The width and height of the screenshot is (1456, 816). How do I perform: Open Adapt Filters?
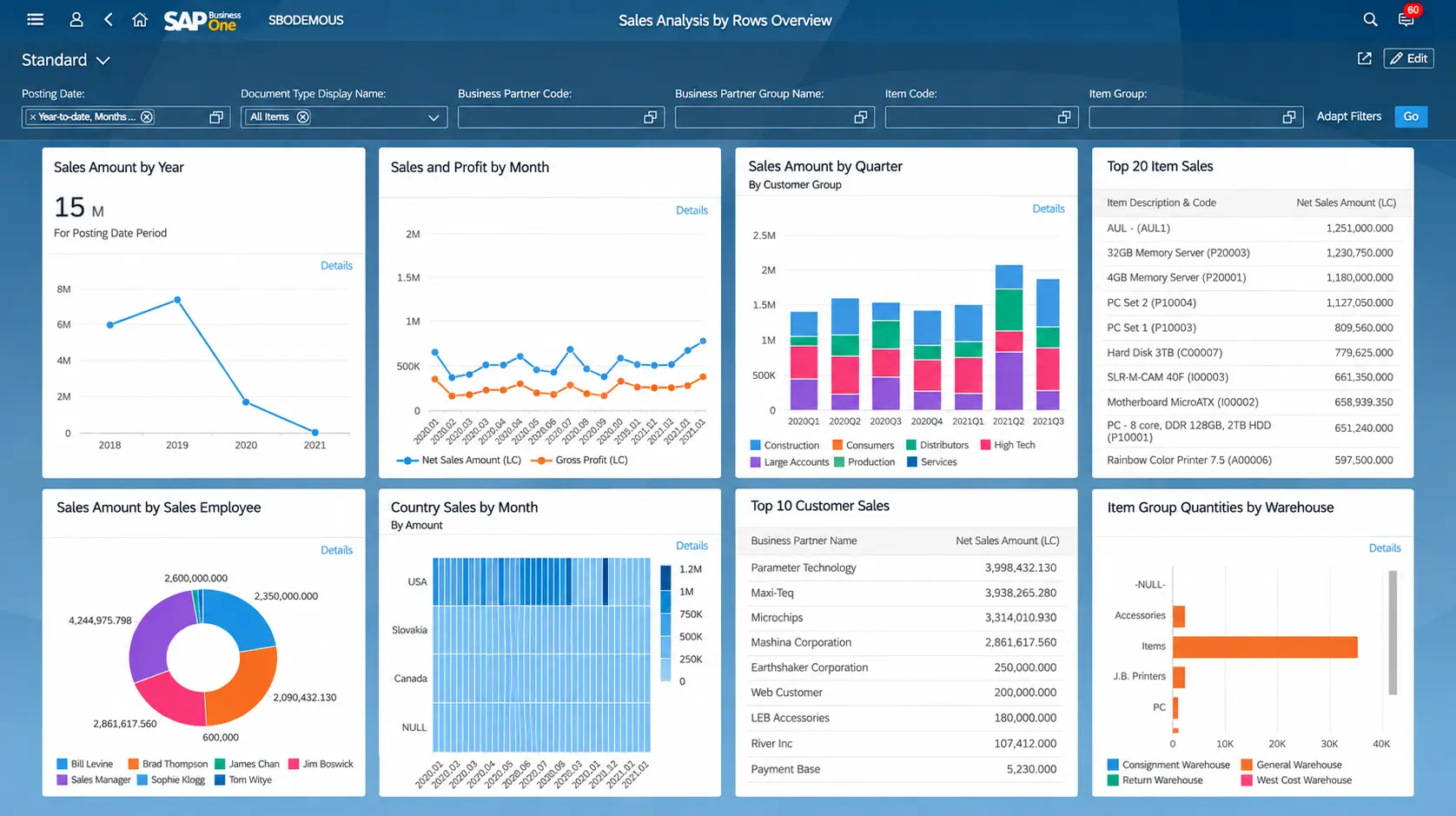tap(1348, 116)
